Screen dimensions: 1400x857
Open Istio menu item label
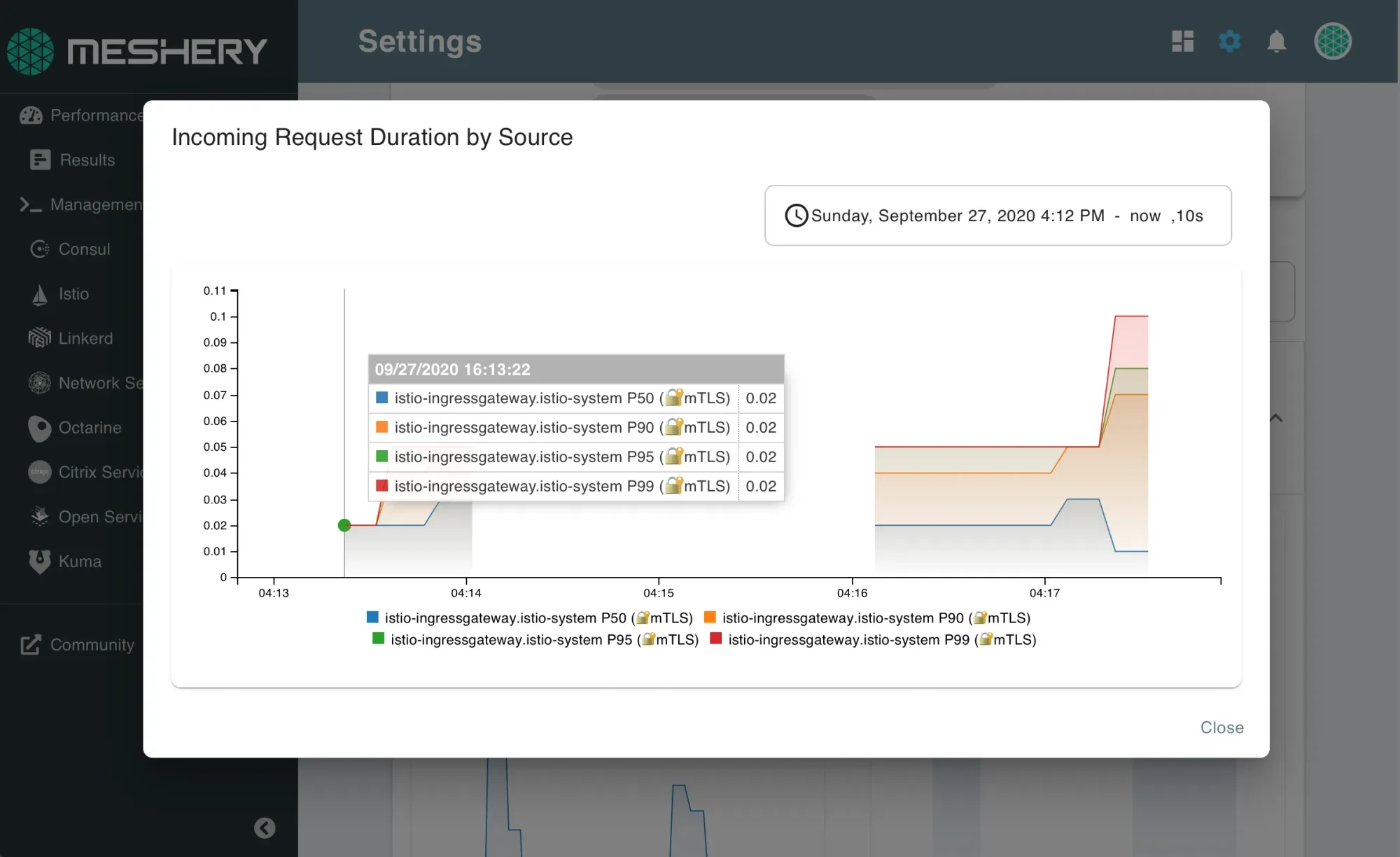[73, 294]
